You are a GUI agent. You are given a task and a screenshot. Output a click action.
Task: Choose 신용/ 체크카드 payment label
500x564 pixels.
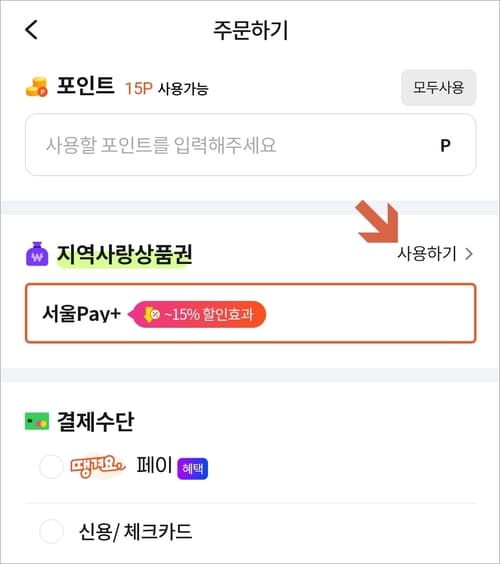(135, 532)
